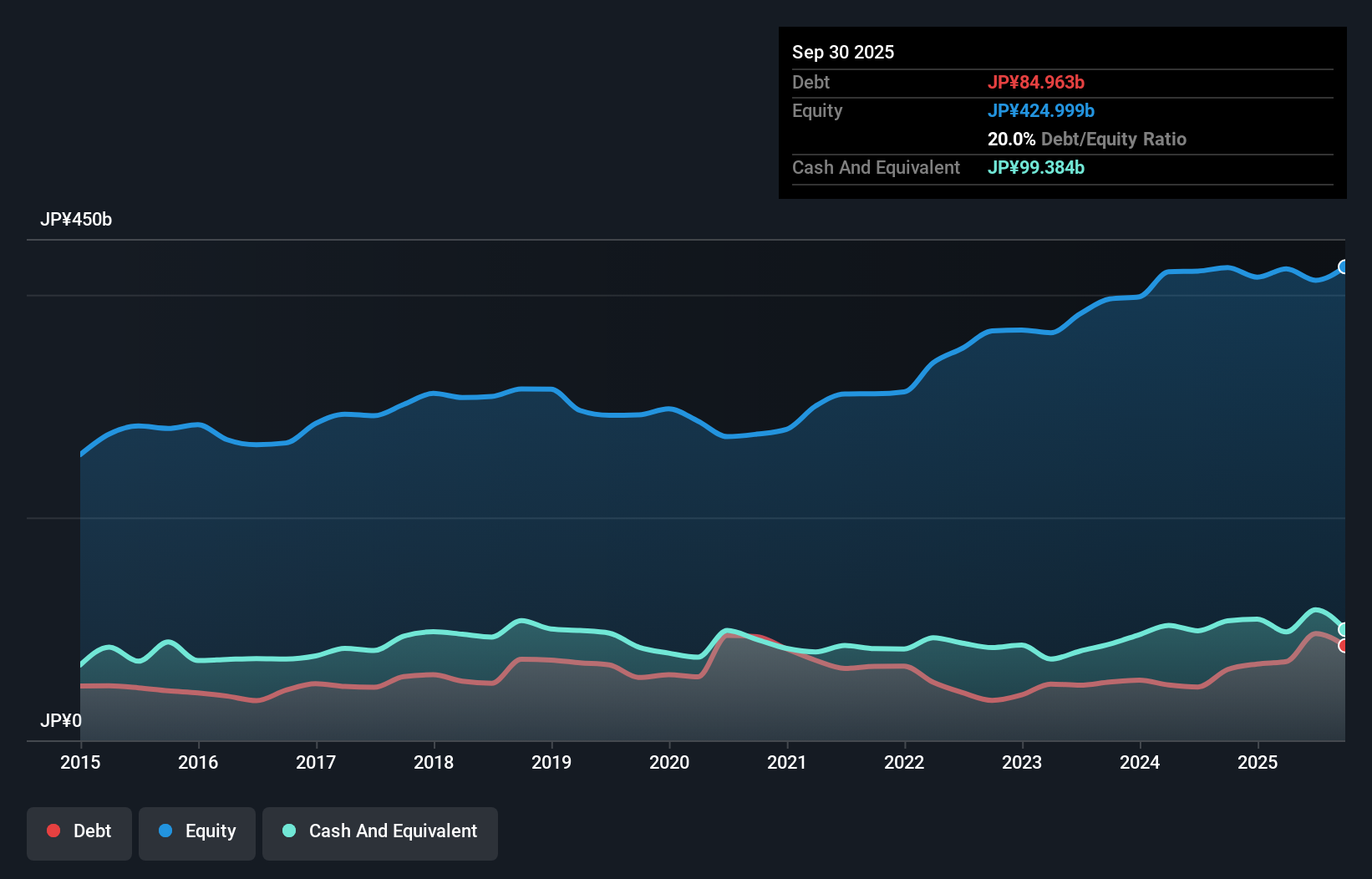The image size is (1372, 879).
Task: Click the Sep 30 2025 tooltip date
Action: coord(843,52)
